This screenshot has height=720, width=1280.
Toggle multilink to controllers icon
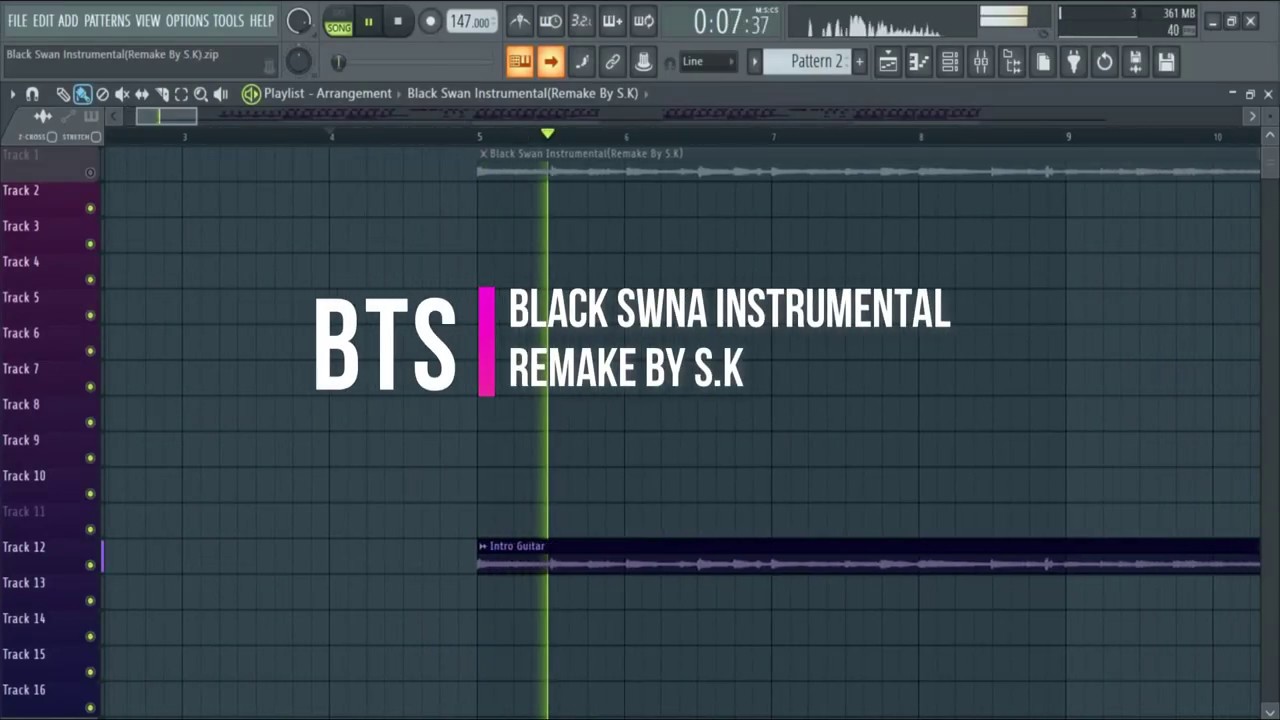(613, 62)
